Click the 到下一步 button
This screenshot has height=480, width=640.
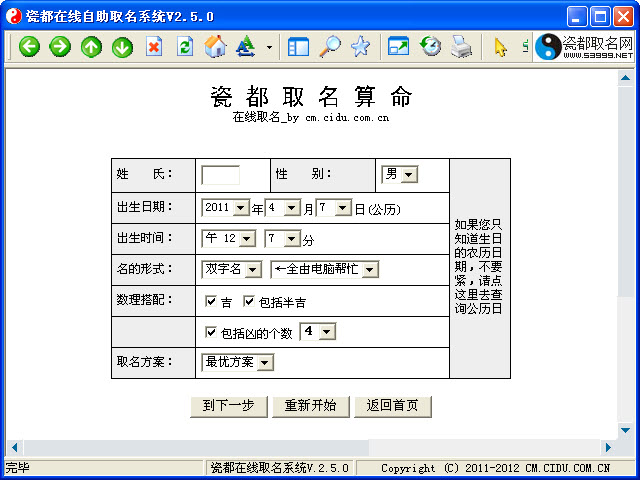coord(229,406)
